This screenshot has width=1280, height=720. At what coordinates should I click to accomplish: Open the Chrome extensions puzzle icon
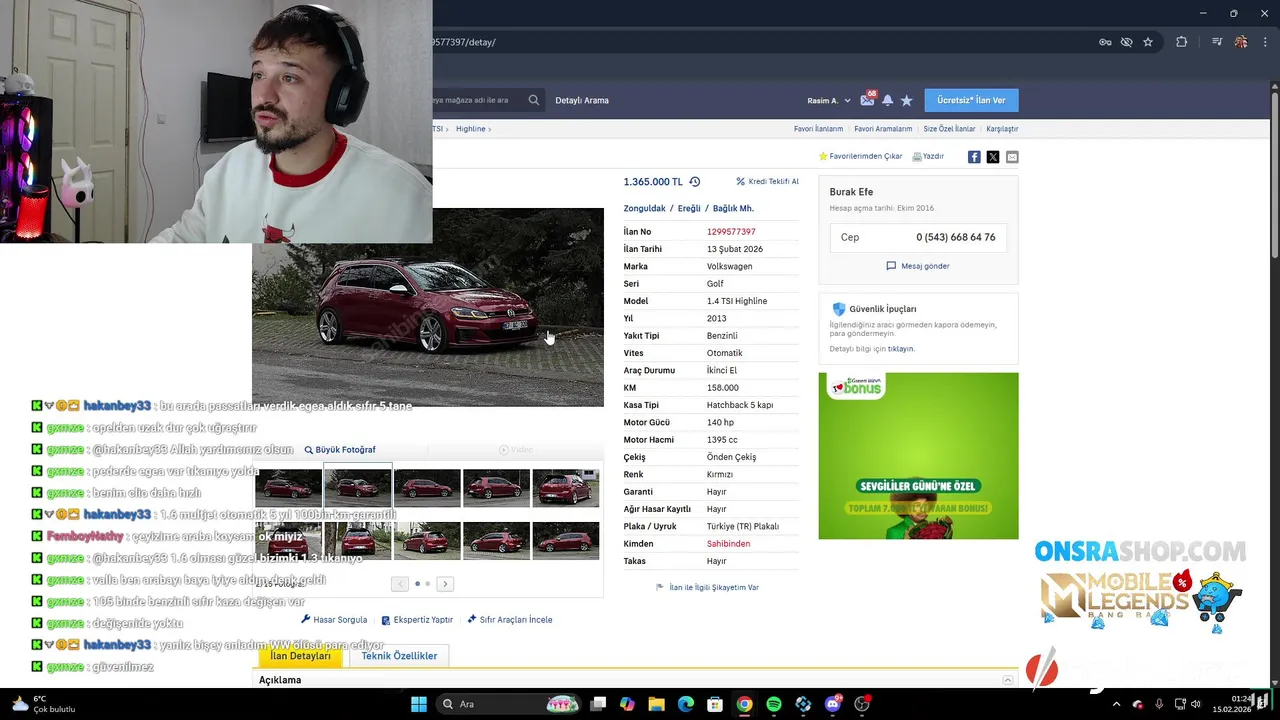coord(1182,42)
